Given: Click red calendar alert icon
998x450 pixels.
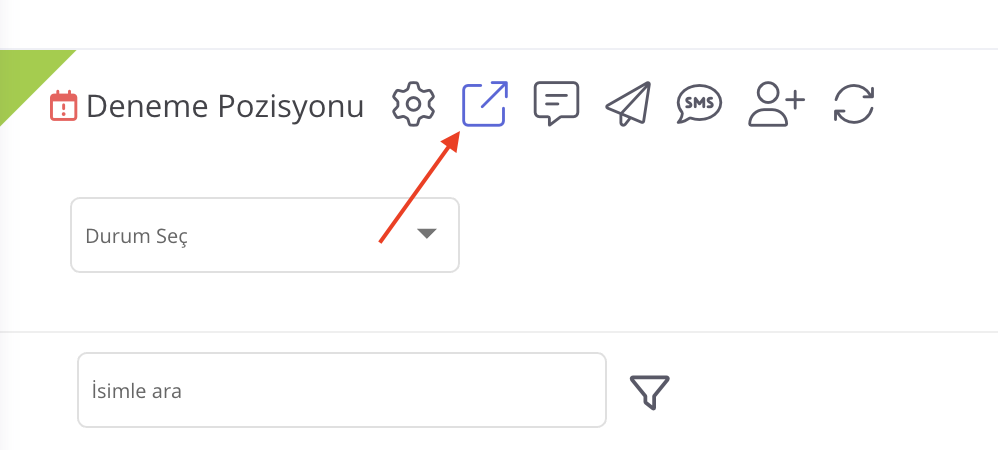Looking at the screenshot, I should pos(64,106).
